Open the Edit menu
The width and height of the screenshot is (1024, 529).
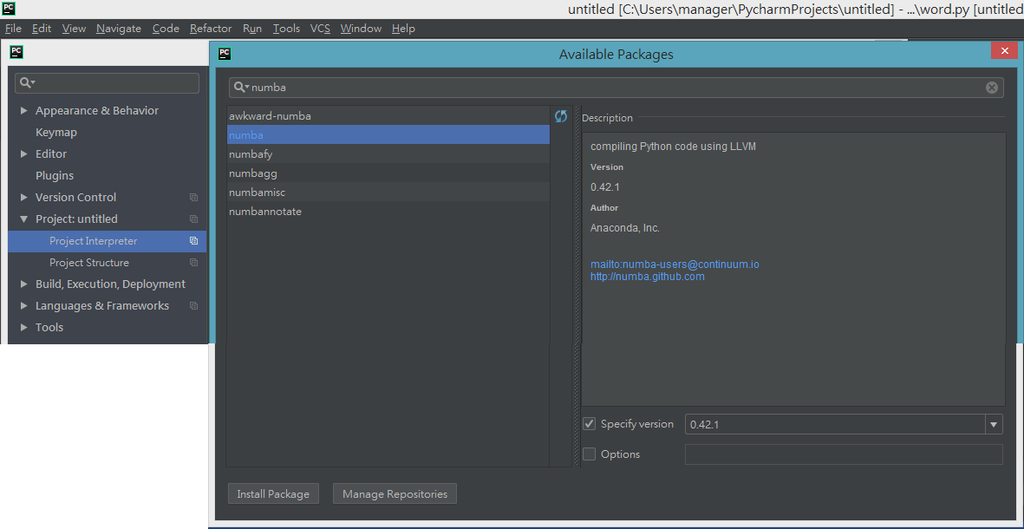click(41, 29)
